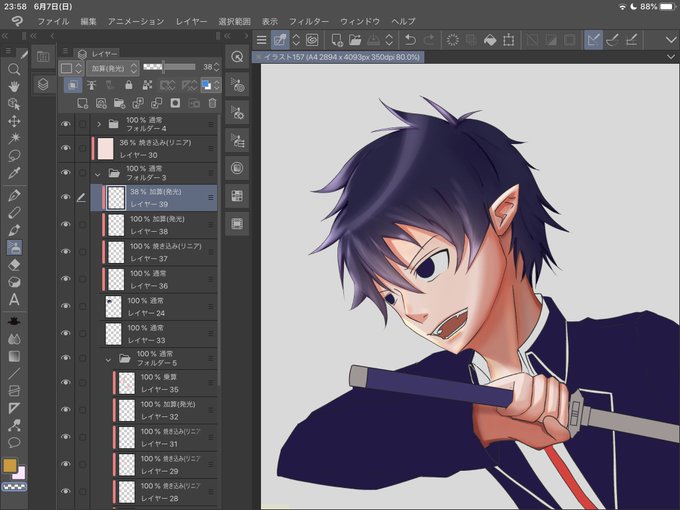Click the New layer folder icon
The width and height of the screenshot is (680, 510).
pyautogui.click(x=119, y=103)
